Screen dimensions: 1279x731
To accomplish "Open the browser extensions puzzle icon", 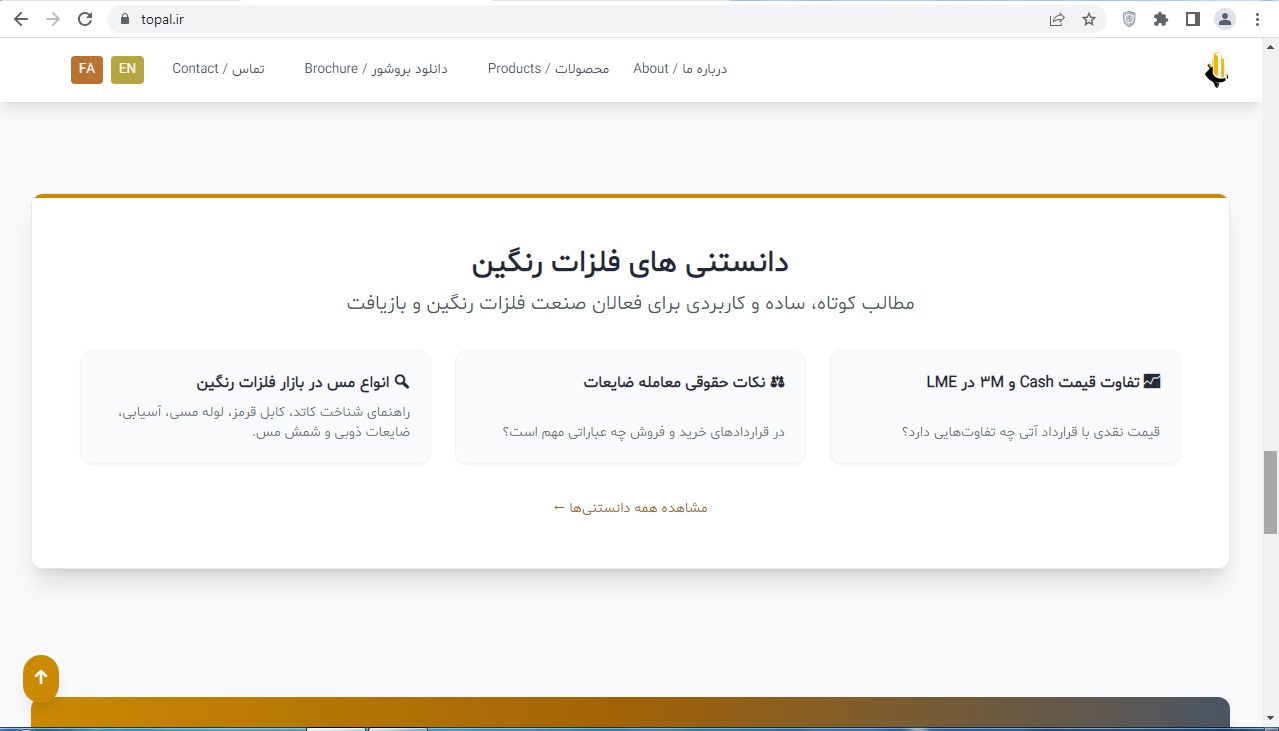I will pos(1160,18).
